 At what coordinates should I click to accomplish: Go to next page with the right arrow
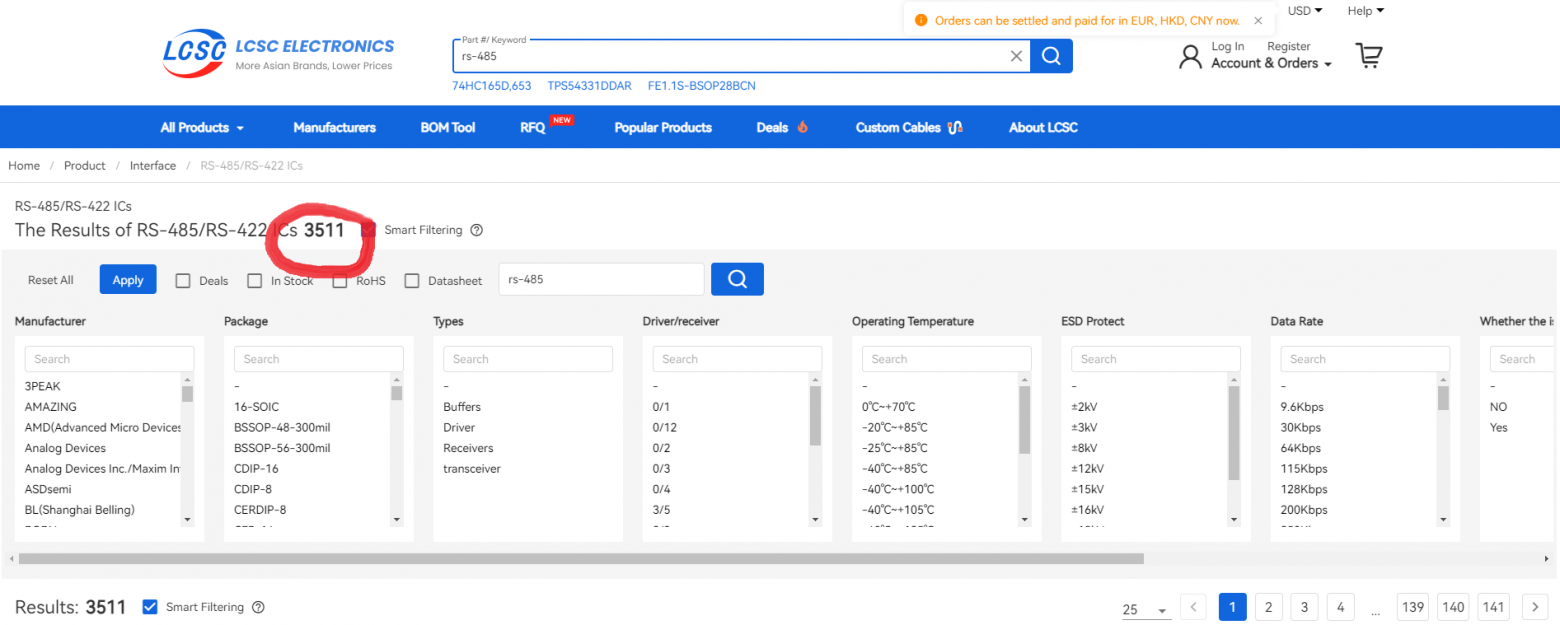pos(1535,607)
